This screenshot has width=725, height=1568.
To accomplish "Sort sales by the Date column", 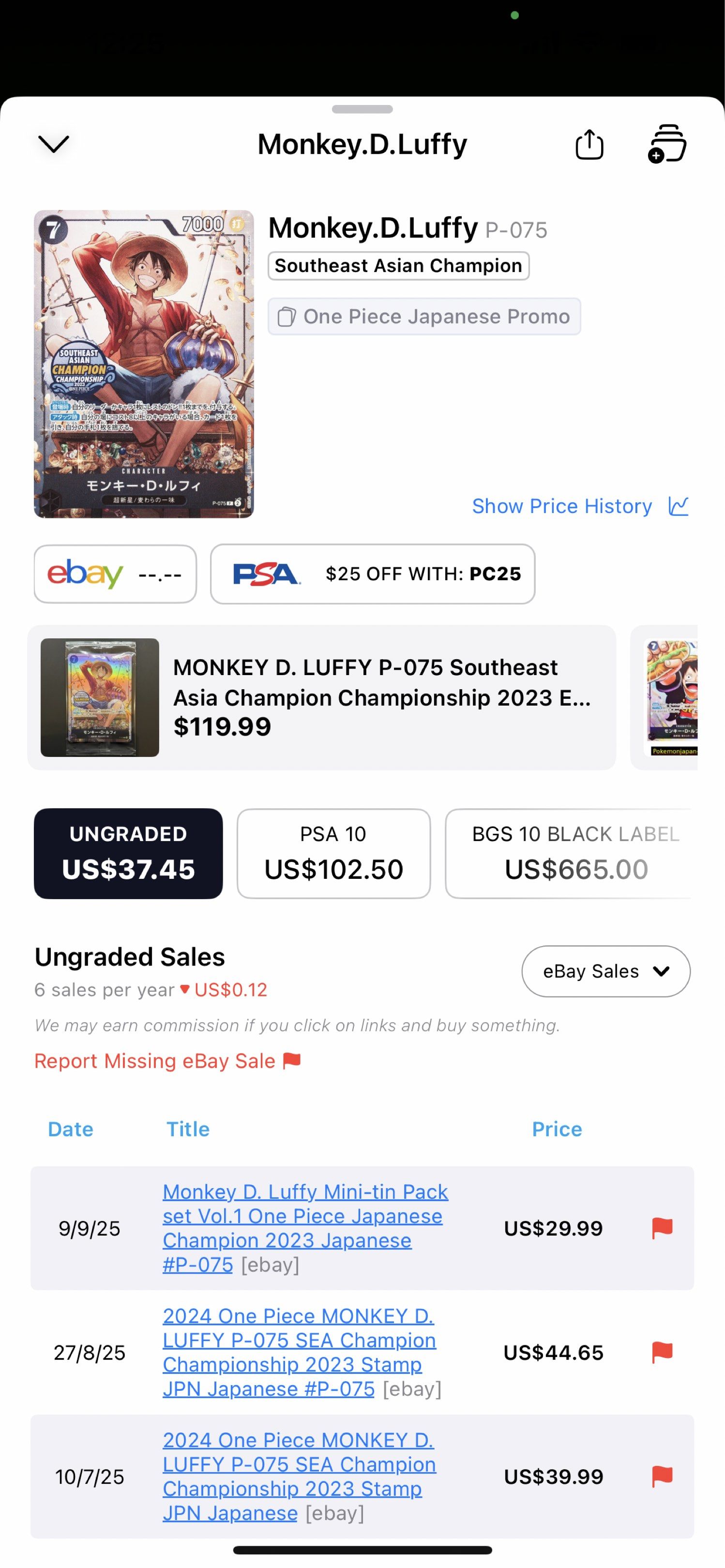I will pos(71,1129).
